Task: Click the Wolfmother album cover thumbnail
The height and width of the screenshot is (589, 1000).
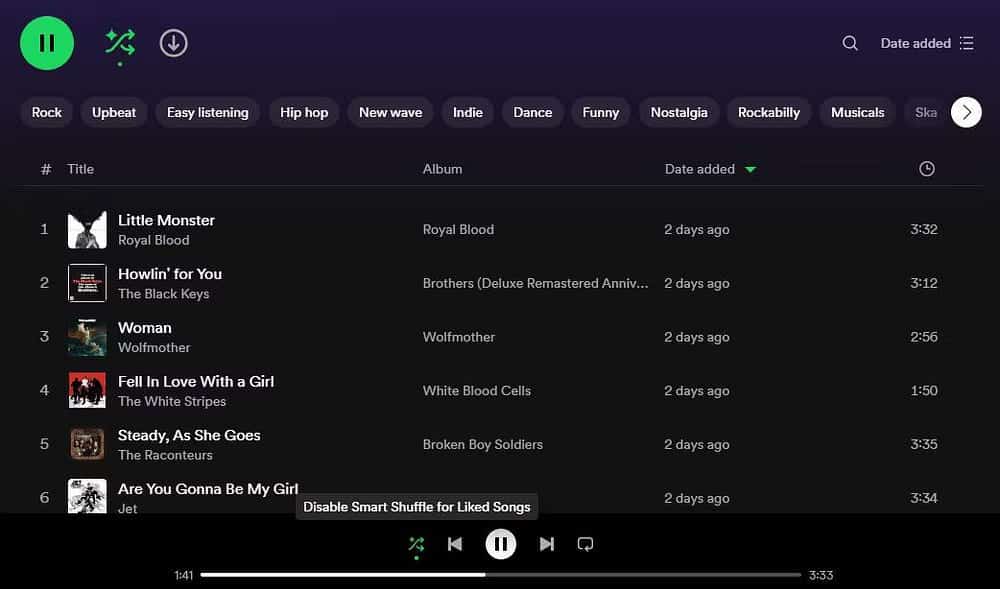Action: coord(87,336)
